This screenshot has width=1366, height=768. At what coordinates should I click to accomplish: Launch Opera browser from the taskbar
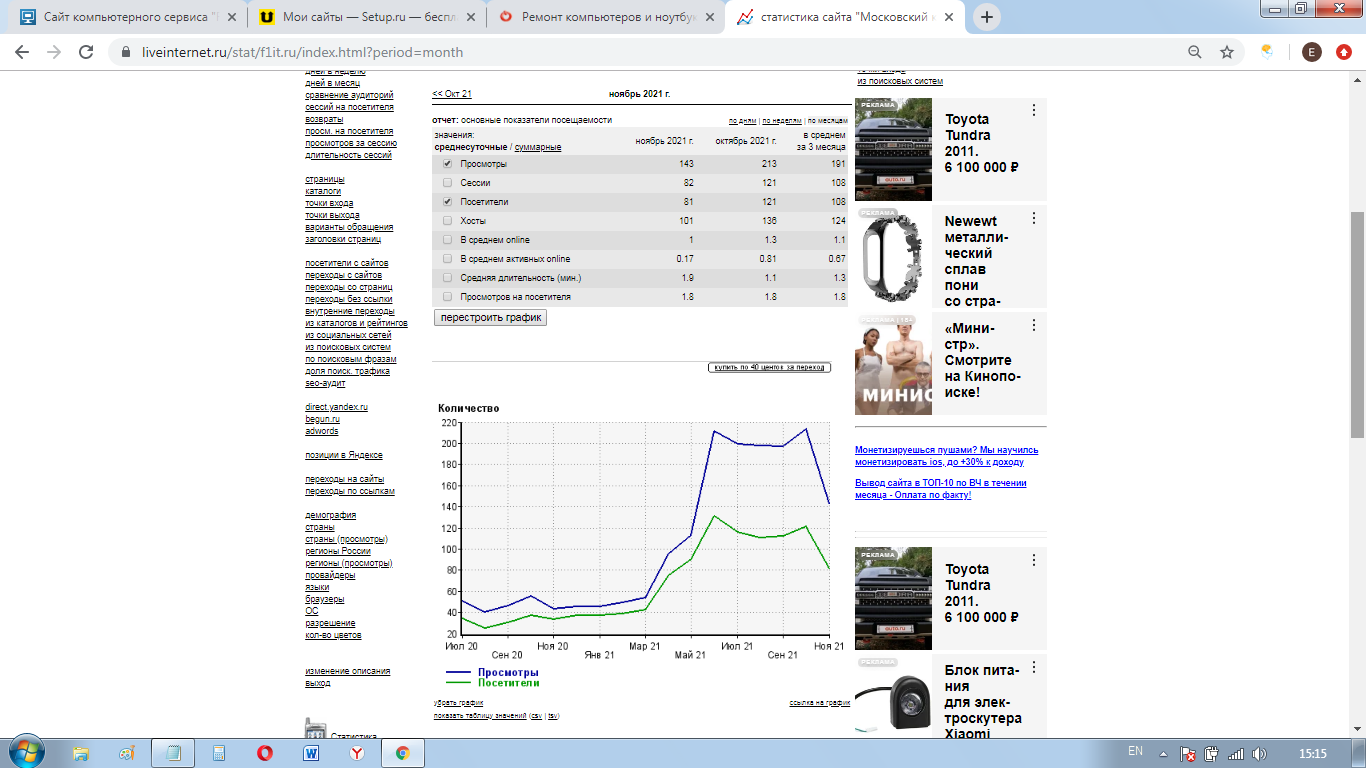click(x=265, y=753)
